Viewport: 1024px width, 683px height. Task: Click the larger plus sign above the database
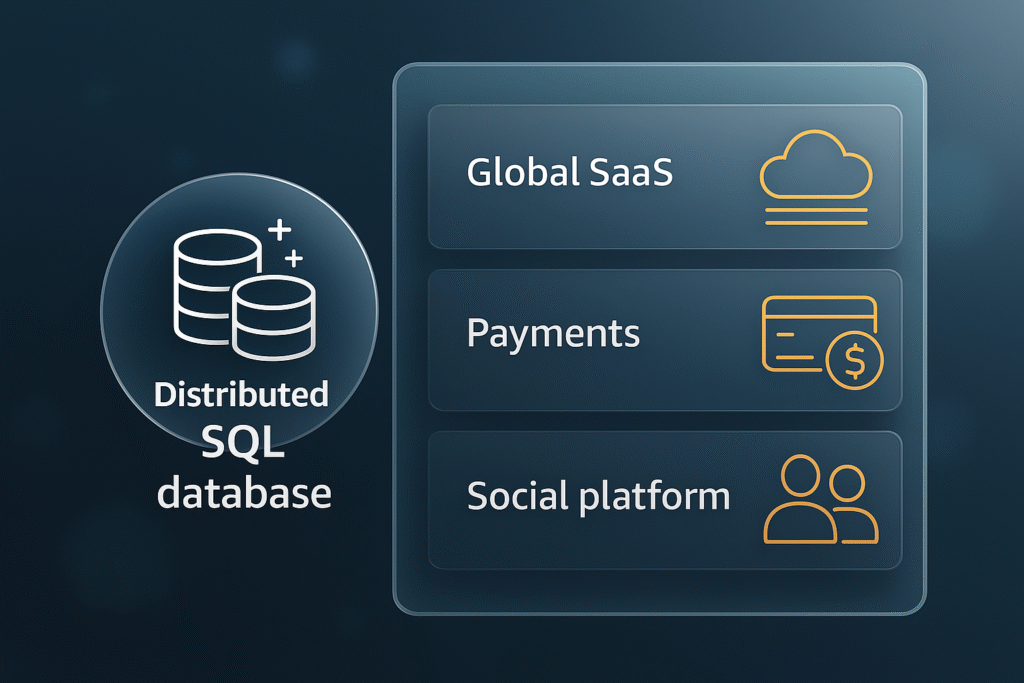tap(281, 230)
